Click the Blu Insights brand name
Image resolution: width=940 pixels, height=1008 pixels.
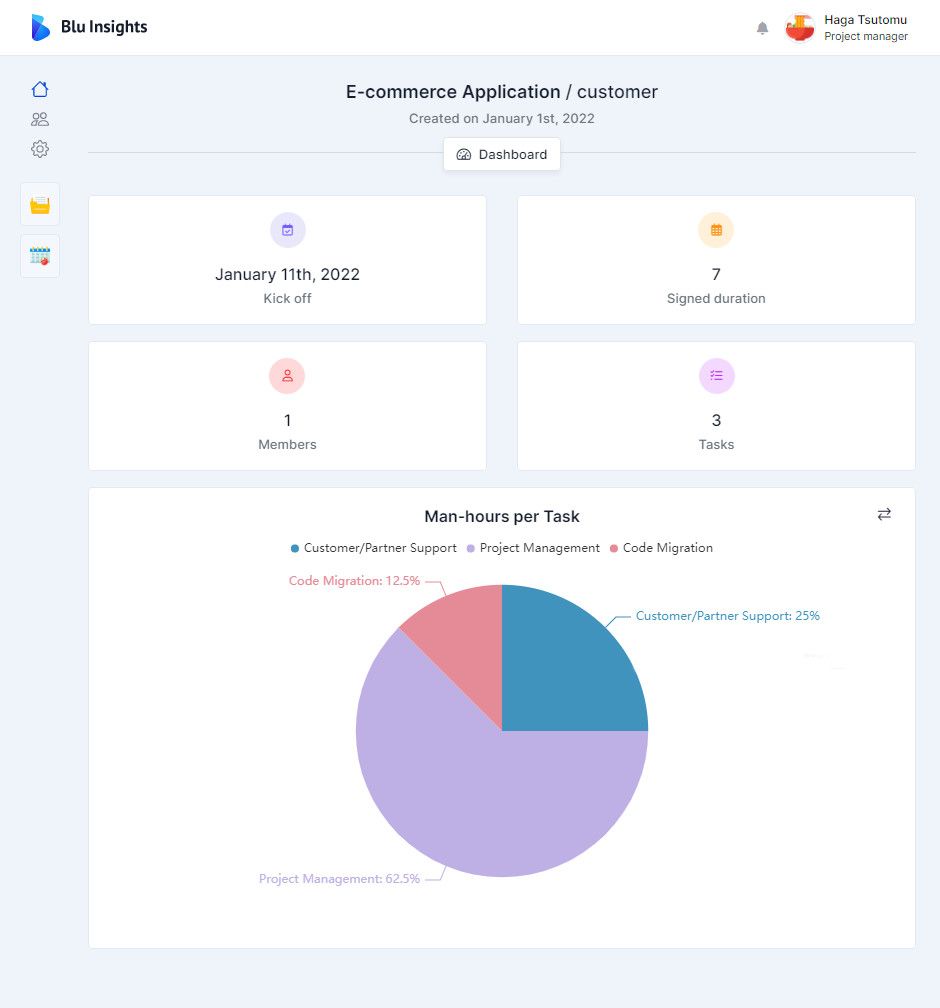[104, 27]
